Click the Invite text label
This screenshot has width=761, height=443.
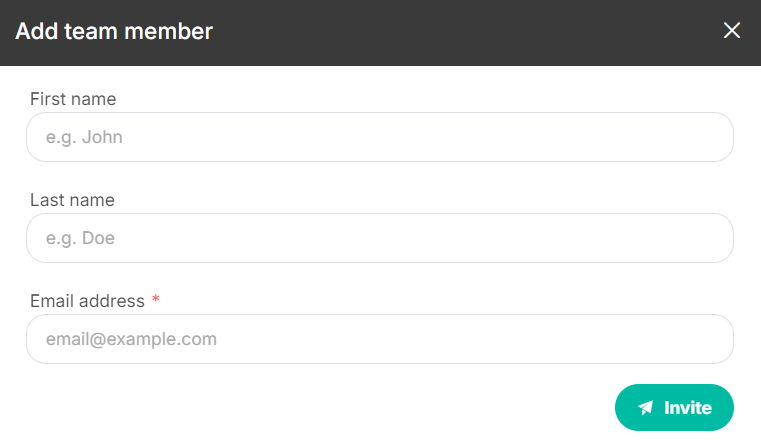[x=688, y=408]
